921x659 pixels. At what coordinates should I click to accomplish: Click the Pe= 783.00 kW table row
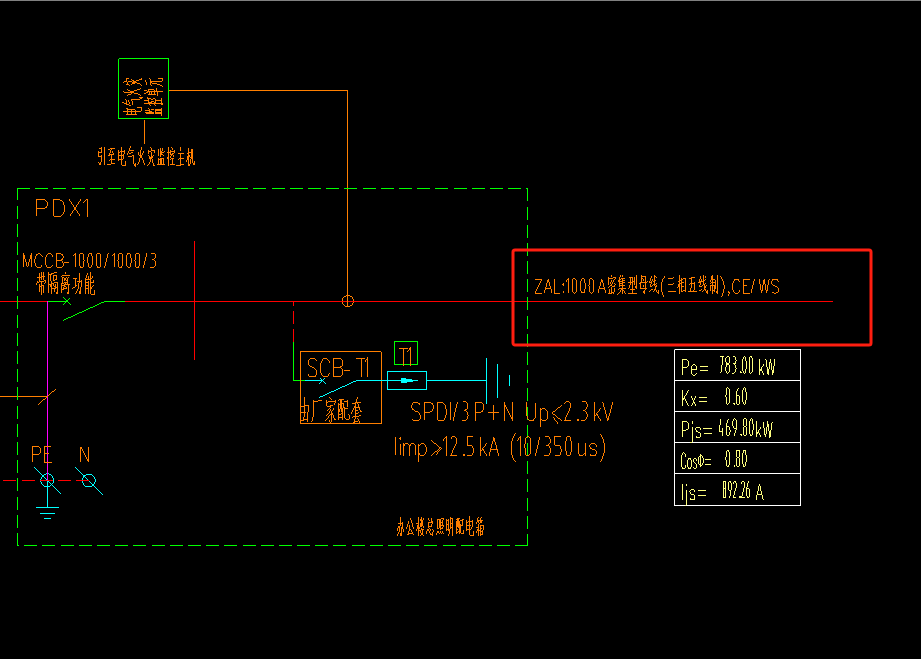click(x=737, y=366)
